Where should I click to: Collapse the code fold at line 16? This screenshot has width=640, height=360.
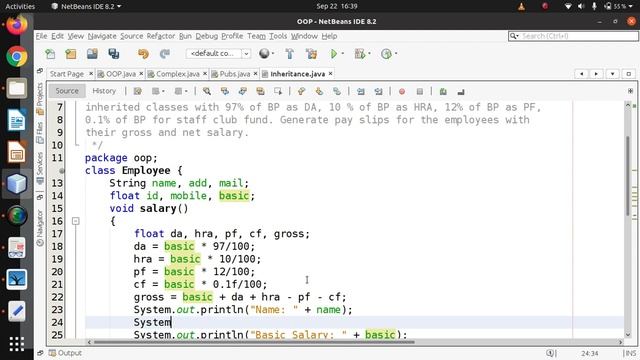click(x=76, y=221)
